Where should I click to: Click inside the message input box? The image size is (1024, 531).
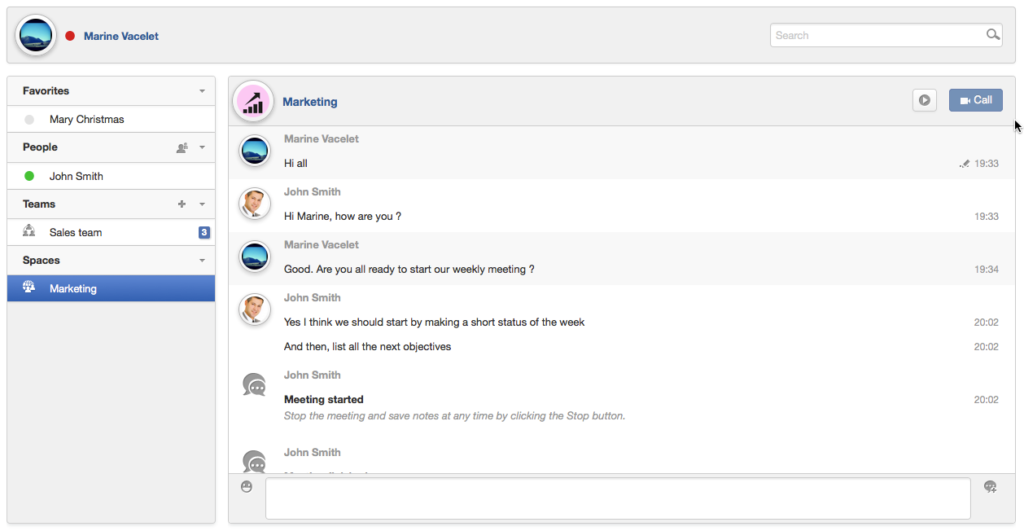pos(618,498)
